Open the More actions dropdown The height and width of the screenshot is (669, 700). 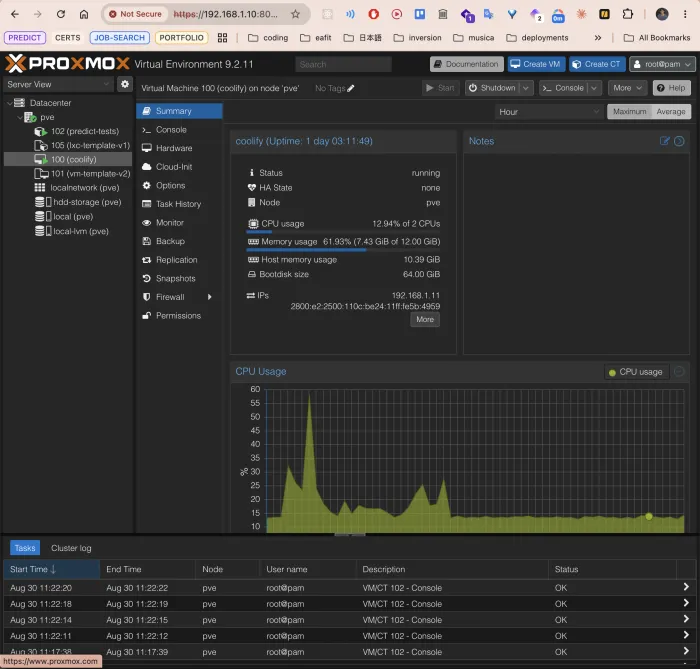pos(627,88)
